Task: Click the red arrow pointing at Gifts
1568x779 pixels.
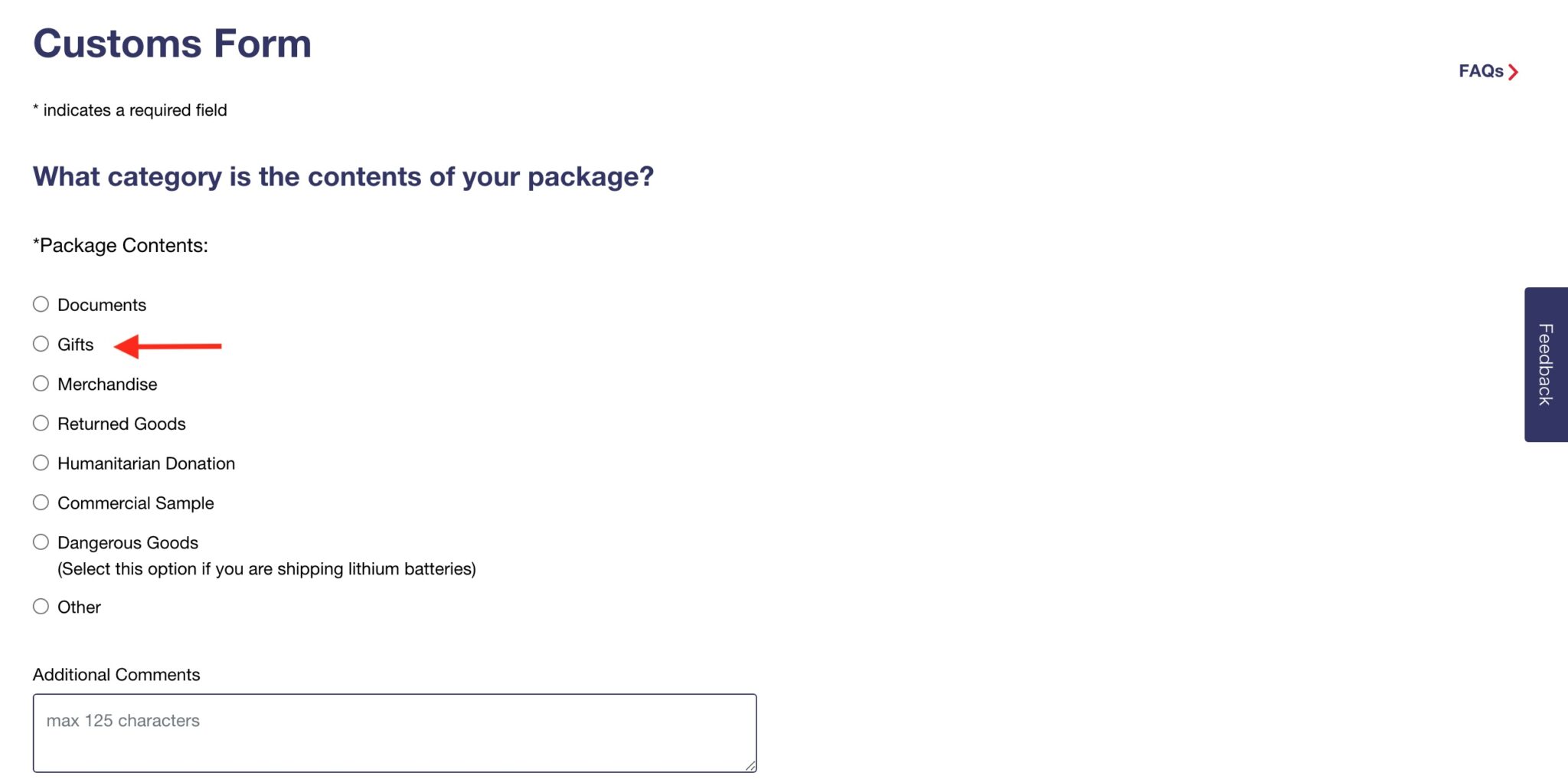Action: coord(168,346)
